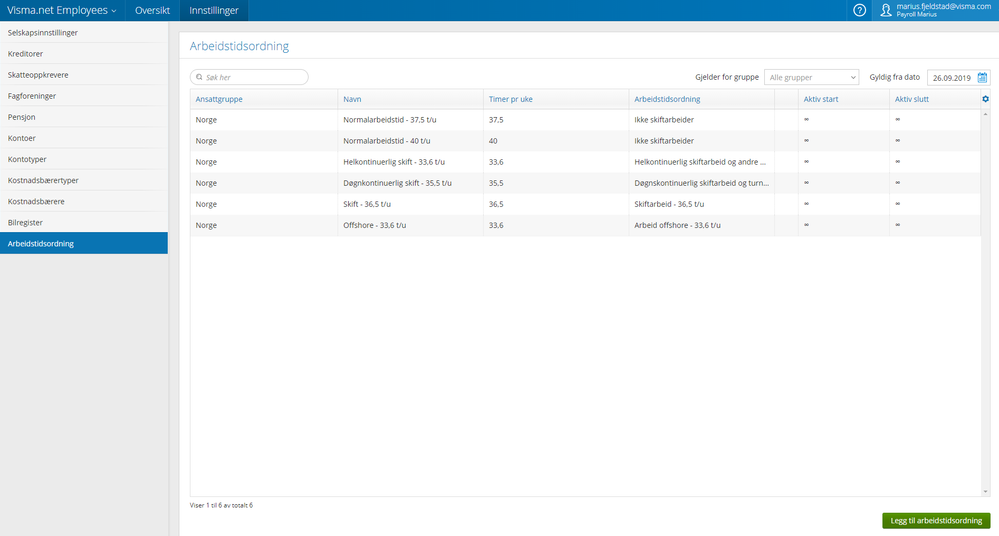Click Legg til arbeidstidsordning button
This screenshot has width=999, height=536.
click(x=936, y=521)
